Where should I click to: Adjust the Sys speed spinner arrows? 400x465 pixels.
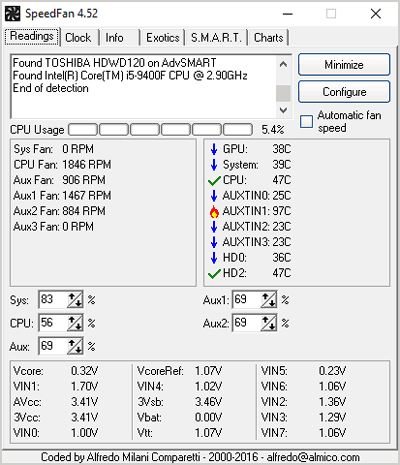click(75, 300)
